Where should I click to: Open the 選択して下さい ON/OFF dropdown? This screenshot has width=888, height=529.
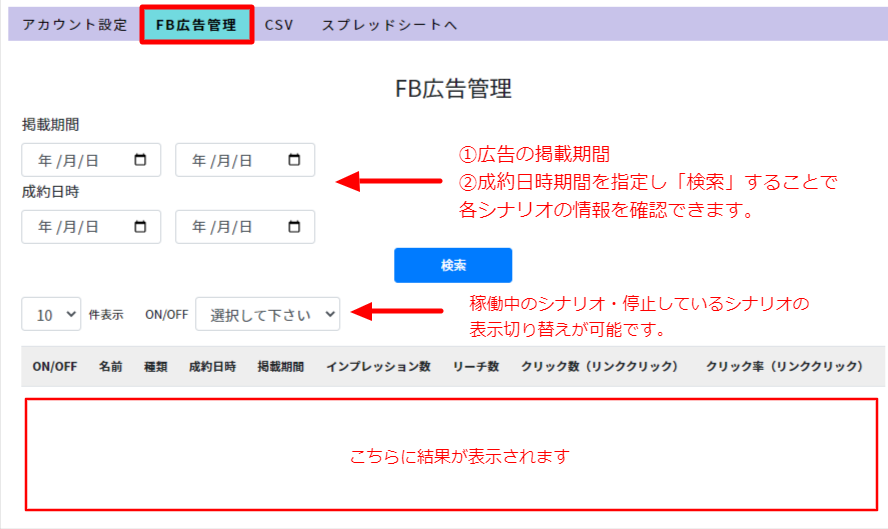click(x=267, y=314)
